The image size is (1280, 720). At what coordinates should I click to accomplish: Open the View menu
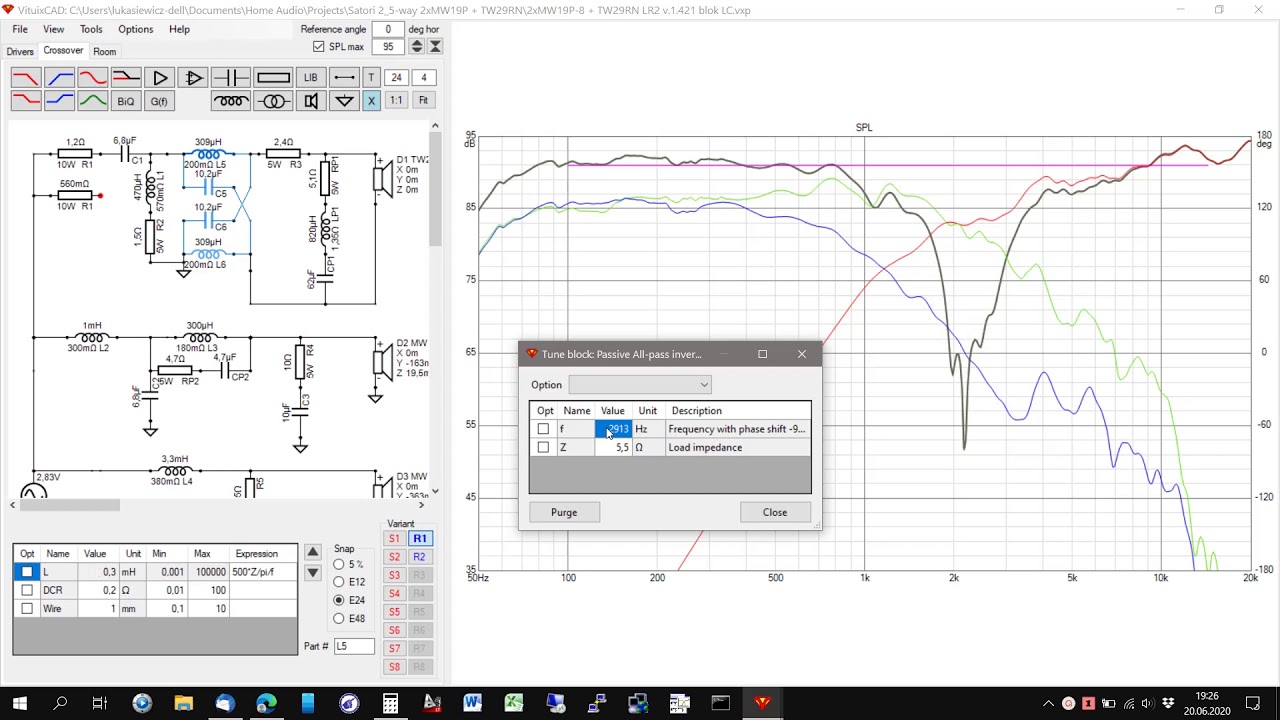[x=53, y=29]
